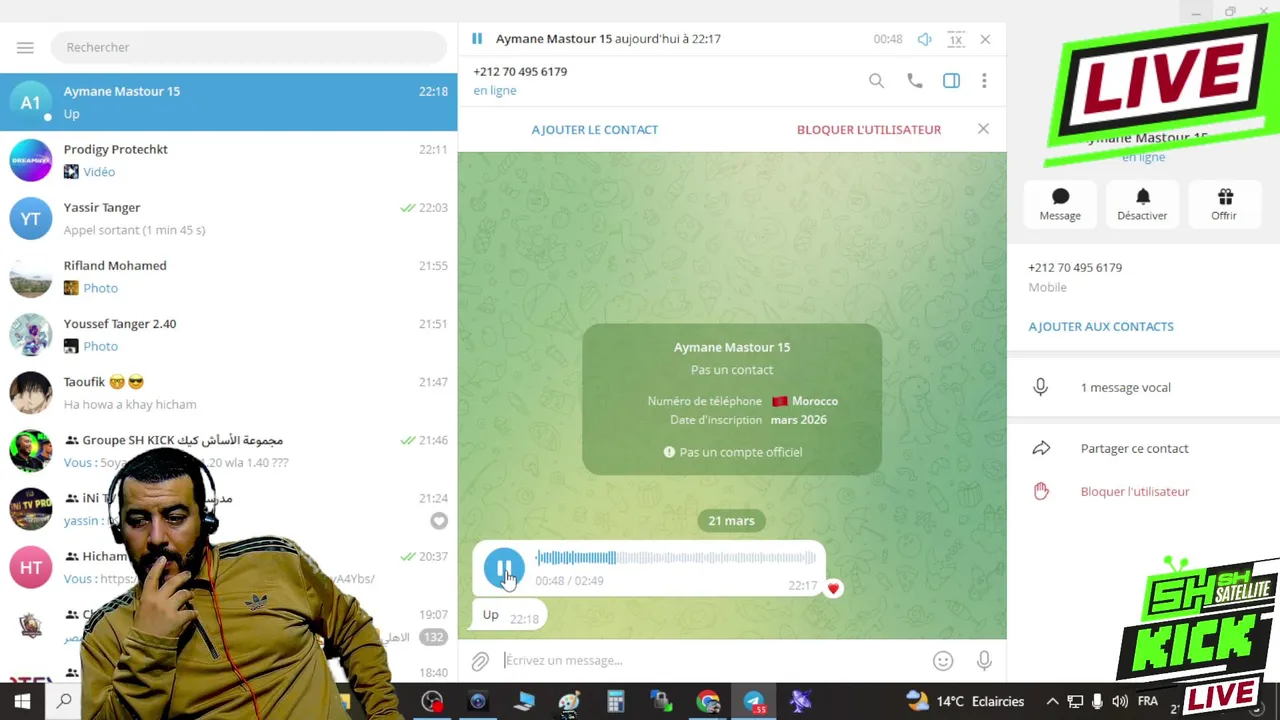Open the Yassir Tanger chat

[228, 218]
